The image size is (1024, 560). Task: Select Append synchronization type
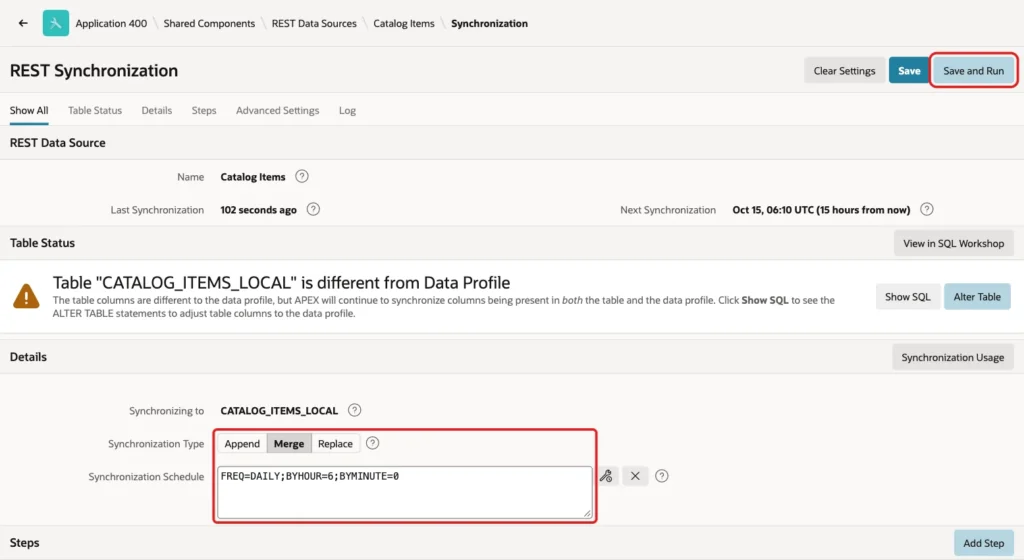tap(242, 443)
